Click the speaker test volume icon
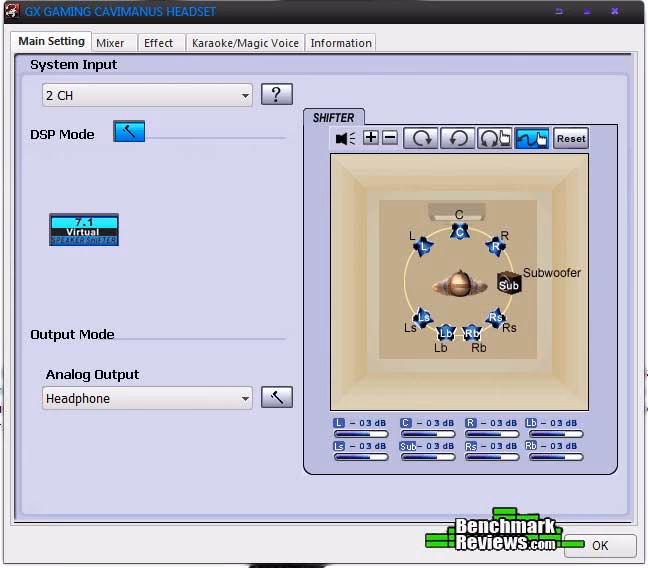The width and height of the screenshot is (648, 568). (x=345, y=138)
